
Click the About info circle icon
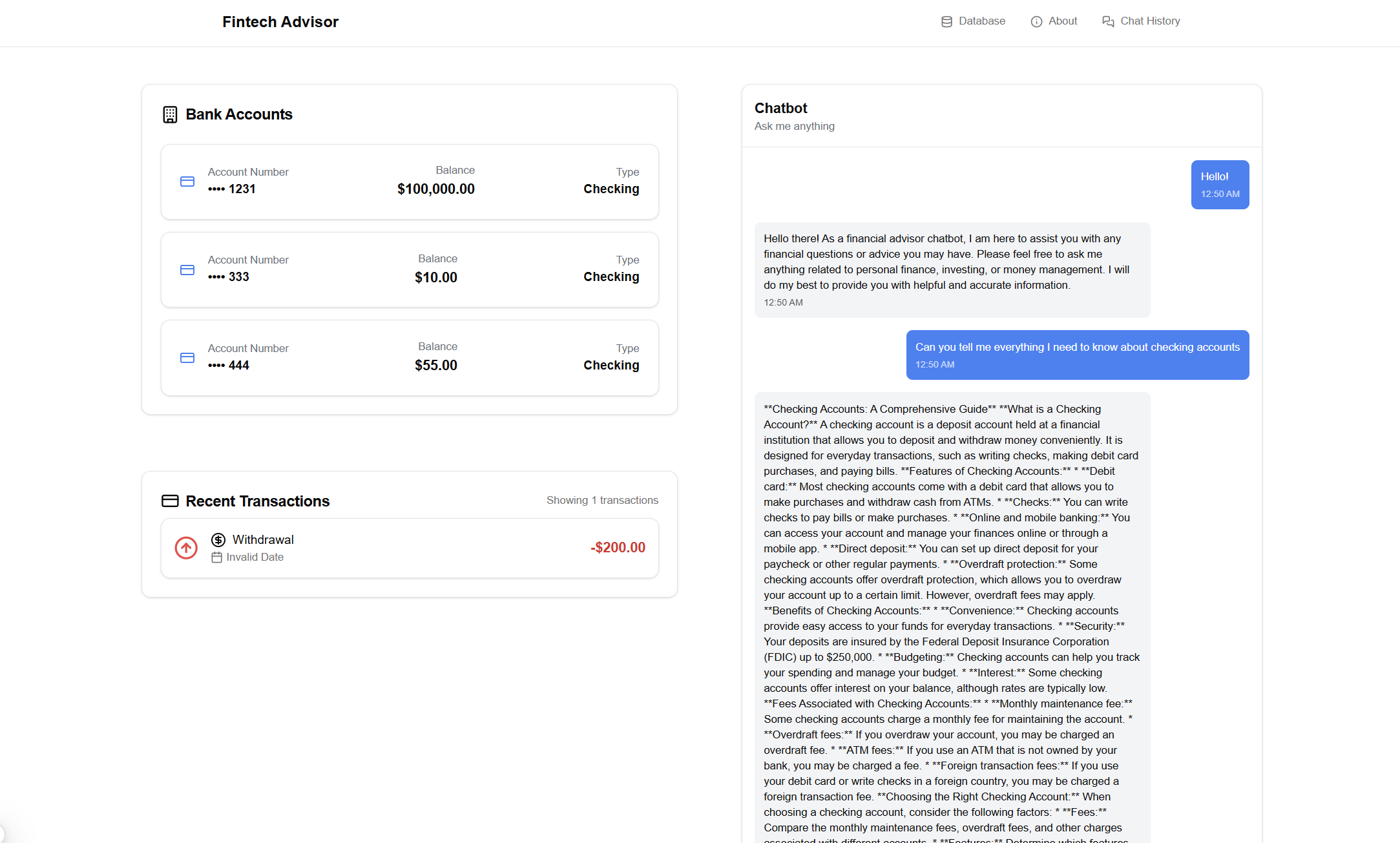[x=1036, y=21]
